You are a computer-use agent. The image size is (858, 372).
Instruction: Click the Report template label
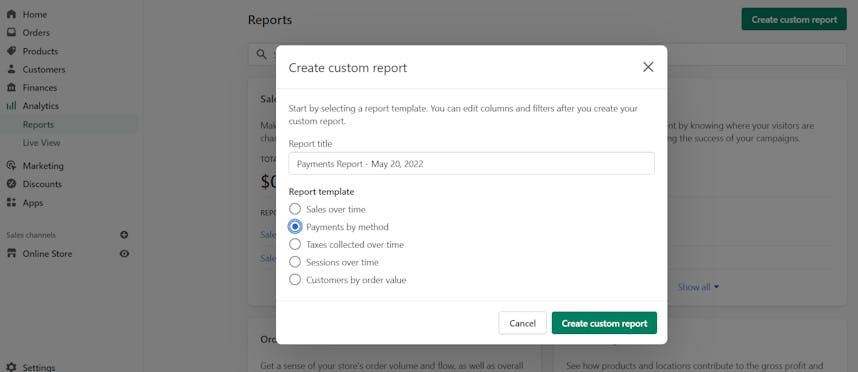(x=321, y=192)
